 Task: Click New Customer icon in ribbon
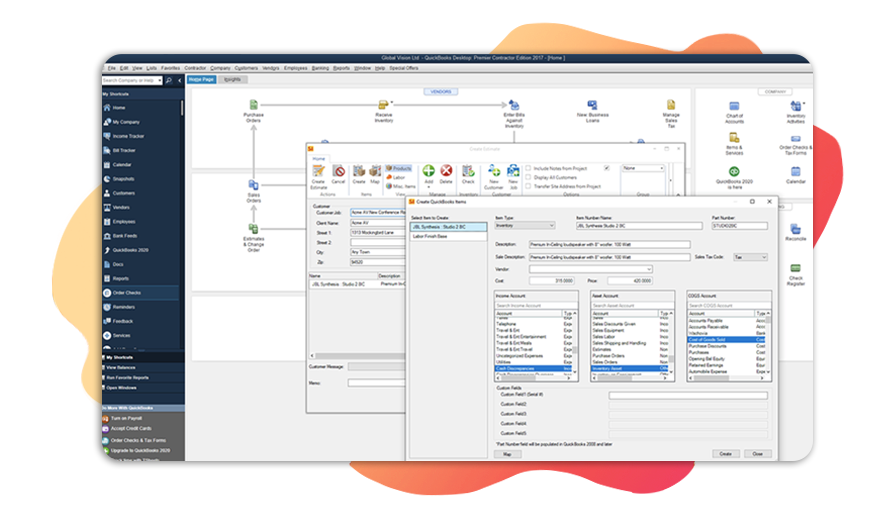click(494, 171)
